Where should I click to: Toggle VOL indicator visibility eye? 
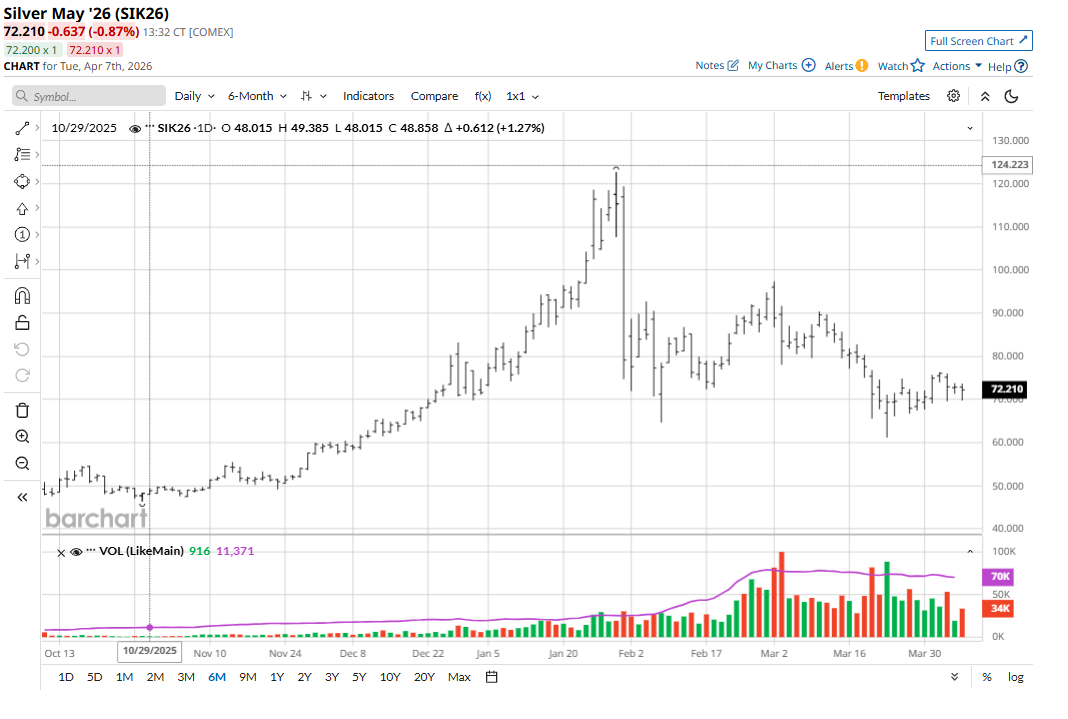tap(76, 552)
